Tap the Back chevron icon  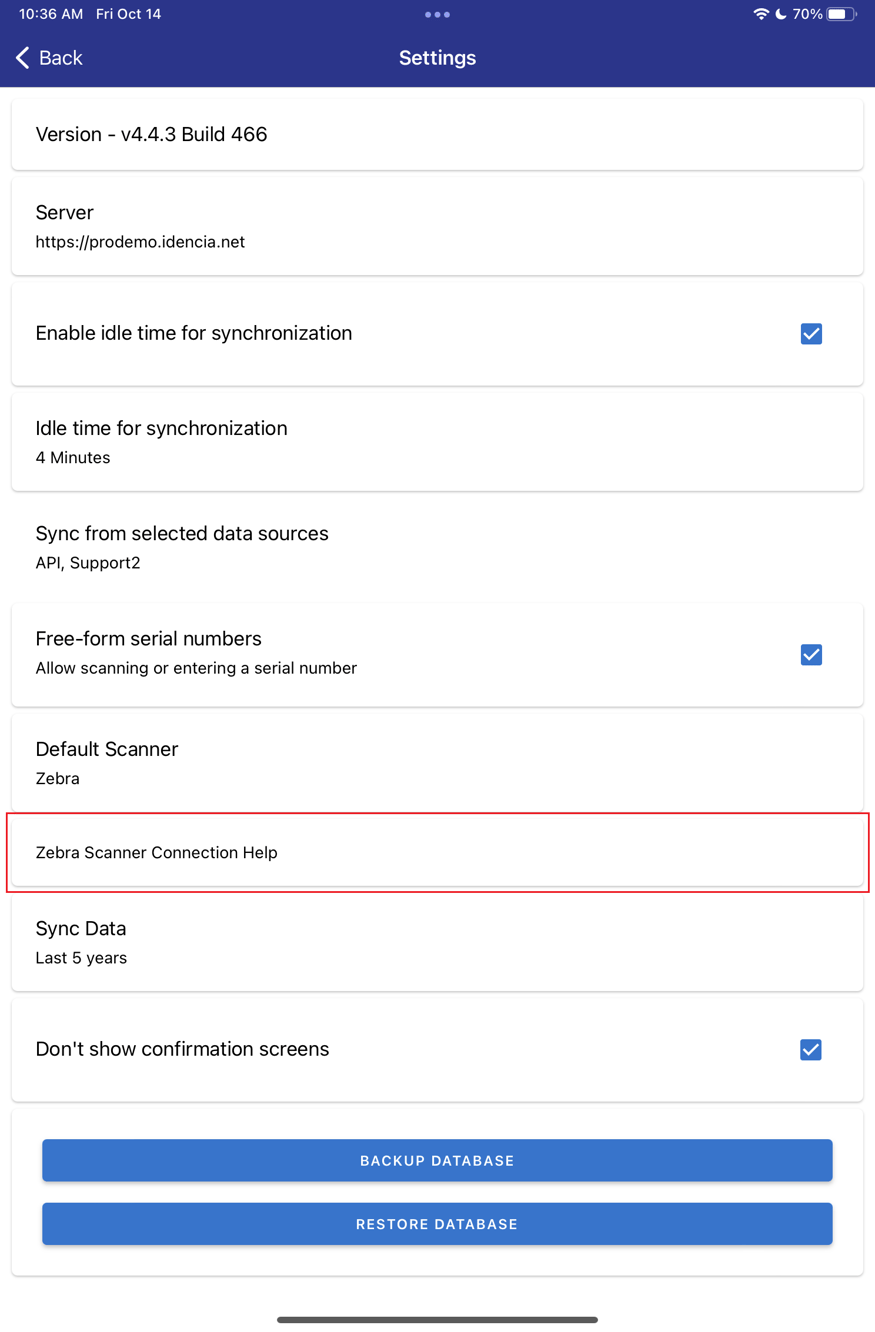(22, 58)
